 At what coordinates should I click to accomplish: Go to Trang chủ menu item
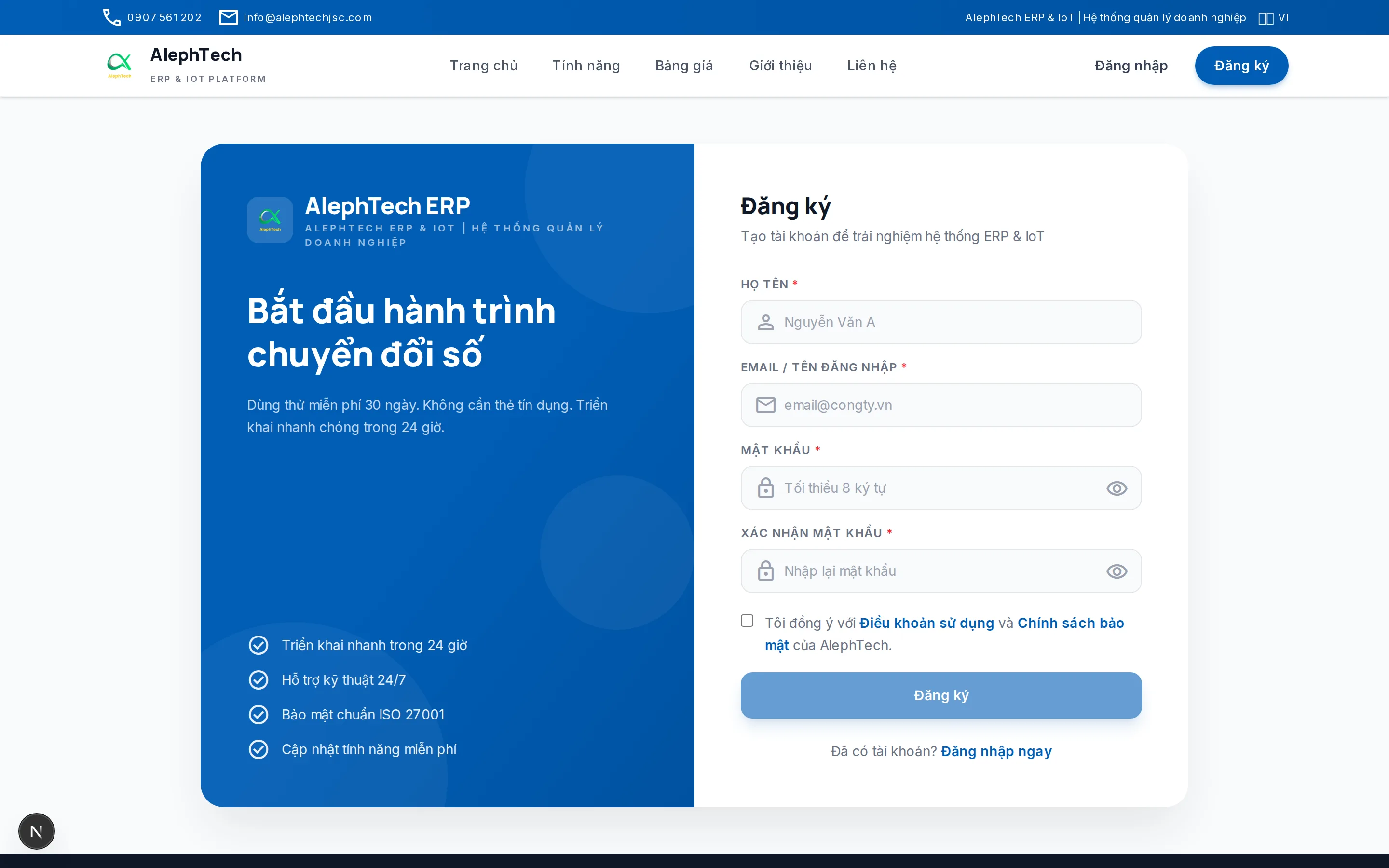pos(484,66)
